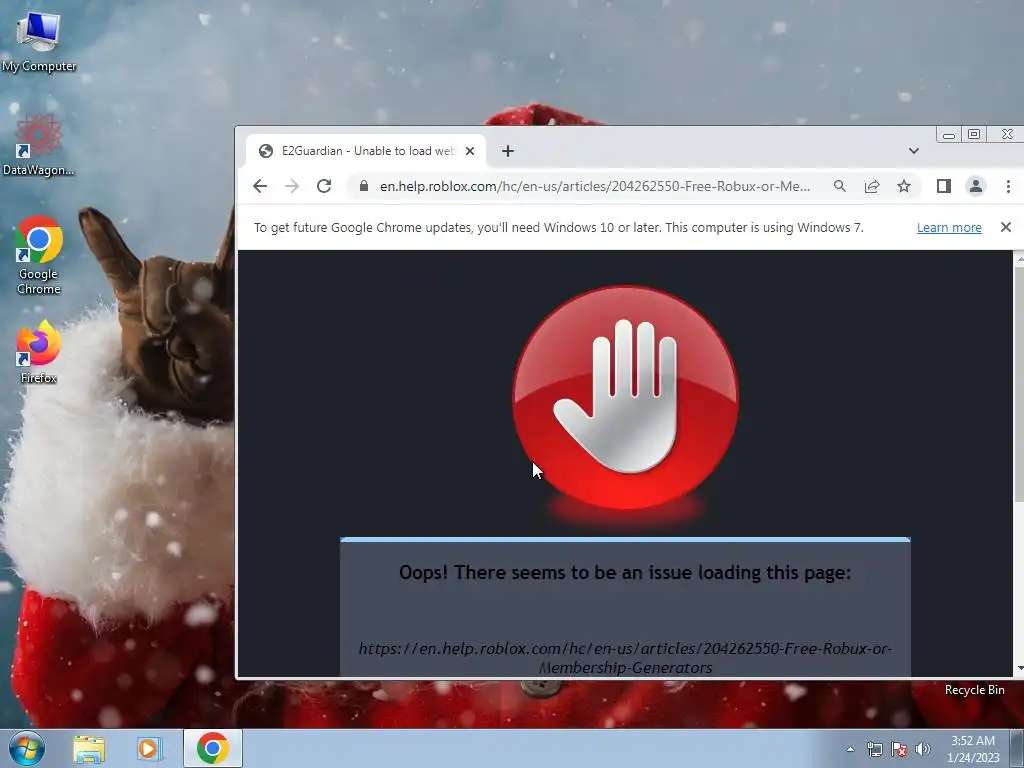Click the 'Oops! There seems to be an issue' heading

625,573
